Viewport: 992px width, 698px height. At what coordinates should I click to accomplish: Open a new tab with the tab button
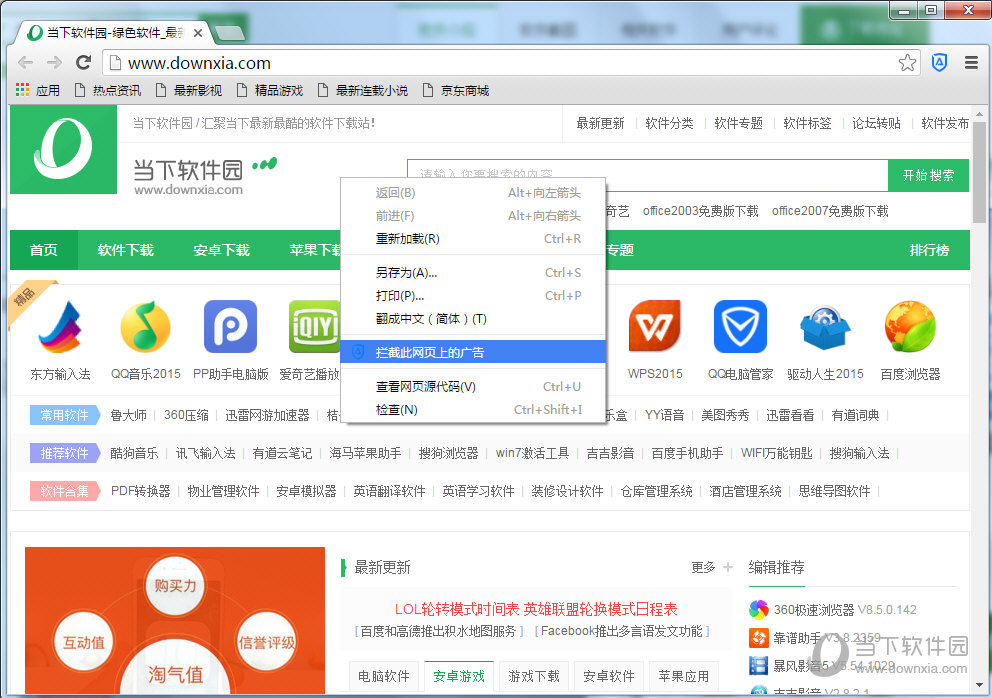tap(229, 33)
